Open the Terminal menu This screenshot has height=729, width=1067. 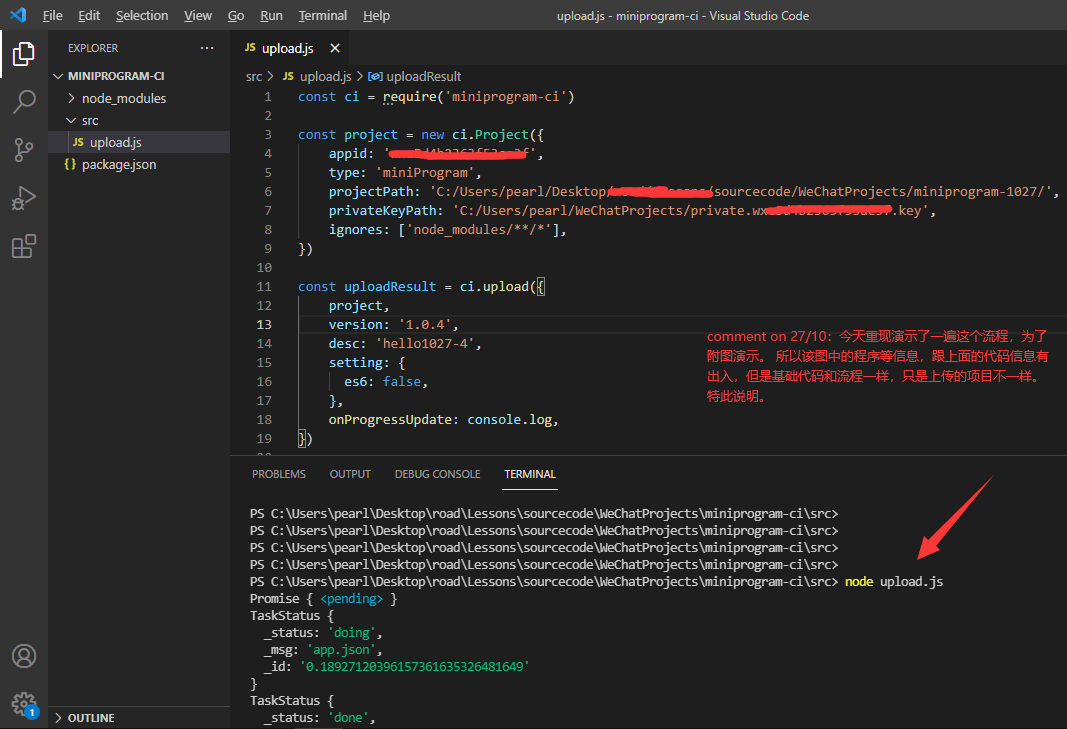click(x=322, y=15)
